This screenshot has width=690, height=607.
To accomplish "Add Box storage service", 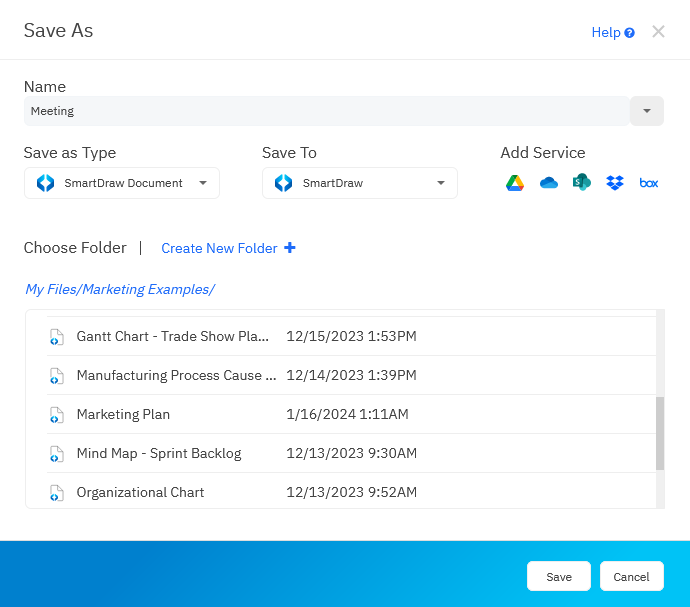I will click(649, 183).
